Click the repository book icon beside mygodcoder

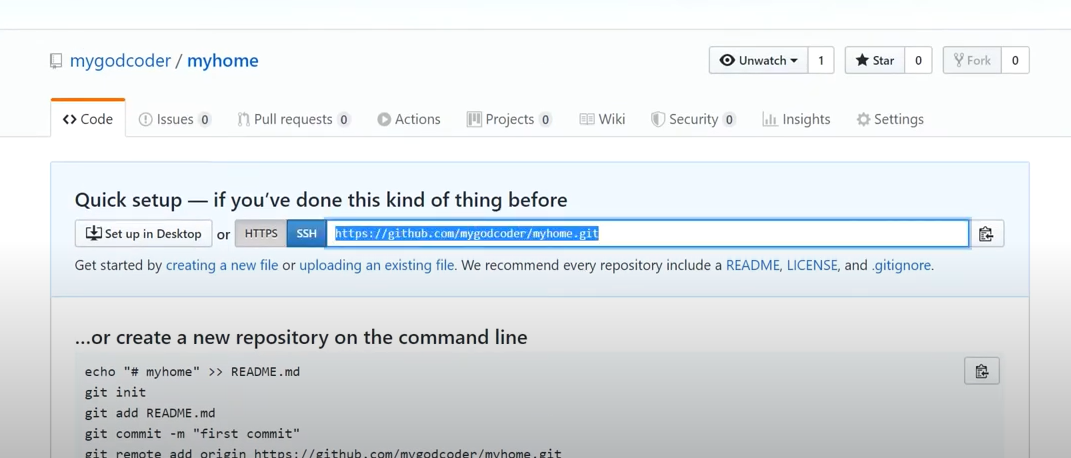click(56, 61)
